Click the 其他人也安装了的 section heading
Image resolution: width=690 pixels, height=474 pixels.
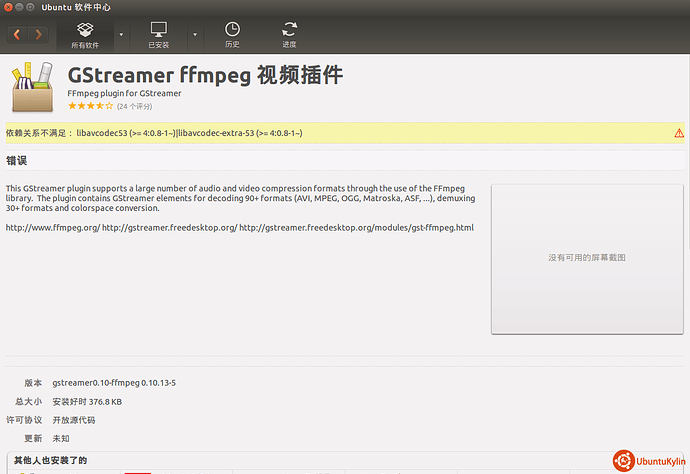tap(51, 460)
